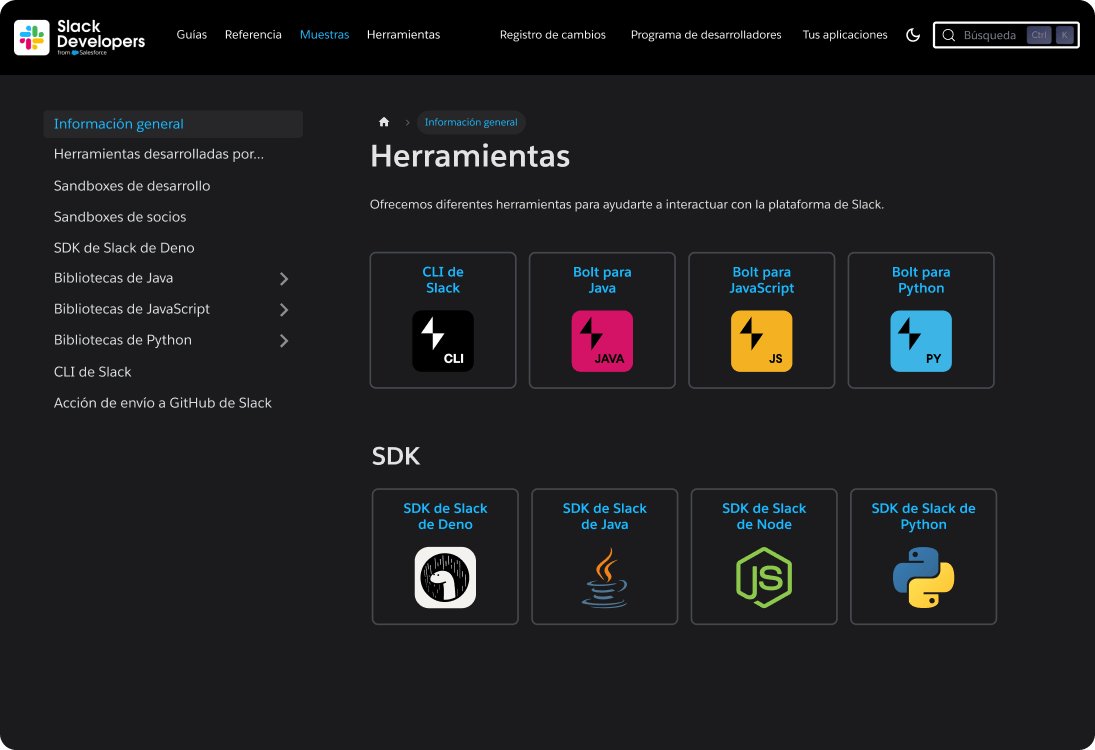Expand Bibliotecas de Python sidebar section

284,341
